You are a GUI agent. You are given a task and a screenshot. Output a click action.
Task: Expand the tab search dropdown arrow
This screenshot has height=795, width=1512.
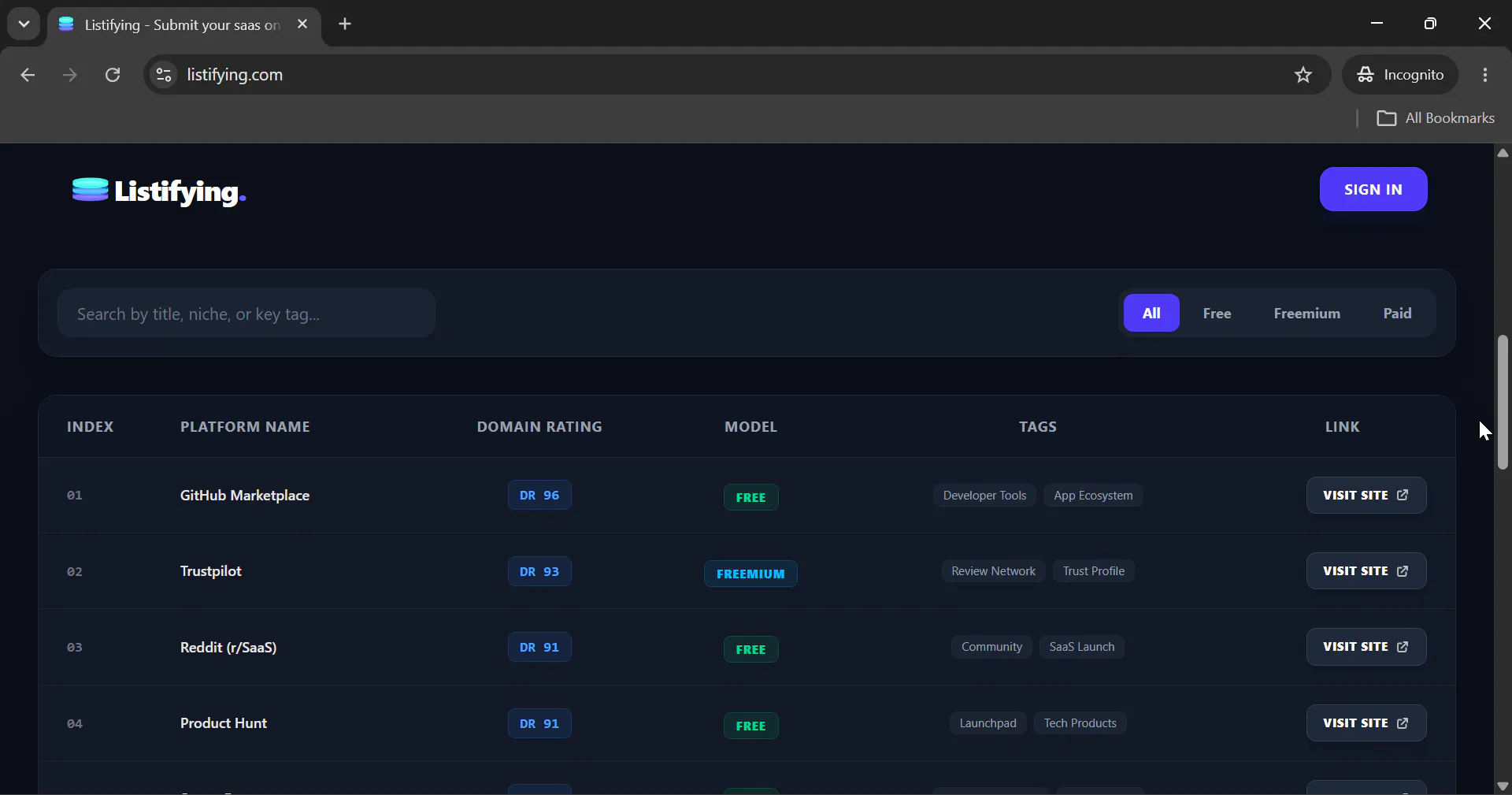point(24,24)
